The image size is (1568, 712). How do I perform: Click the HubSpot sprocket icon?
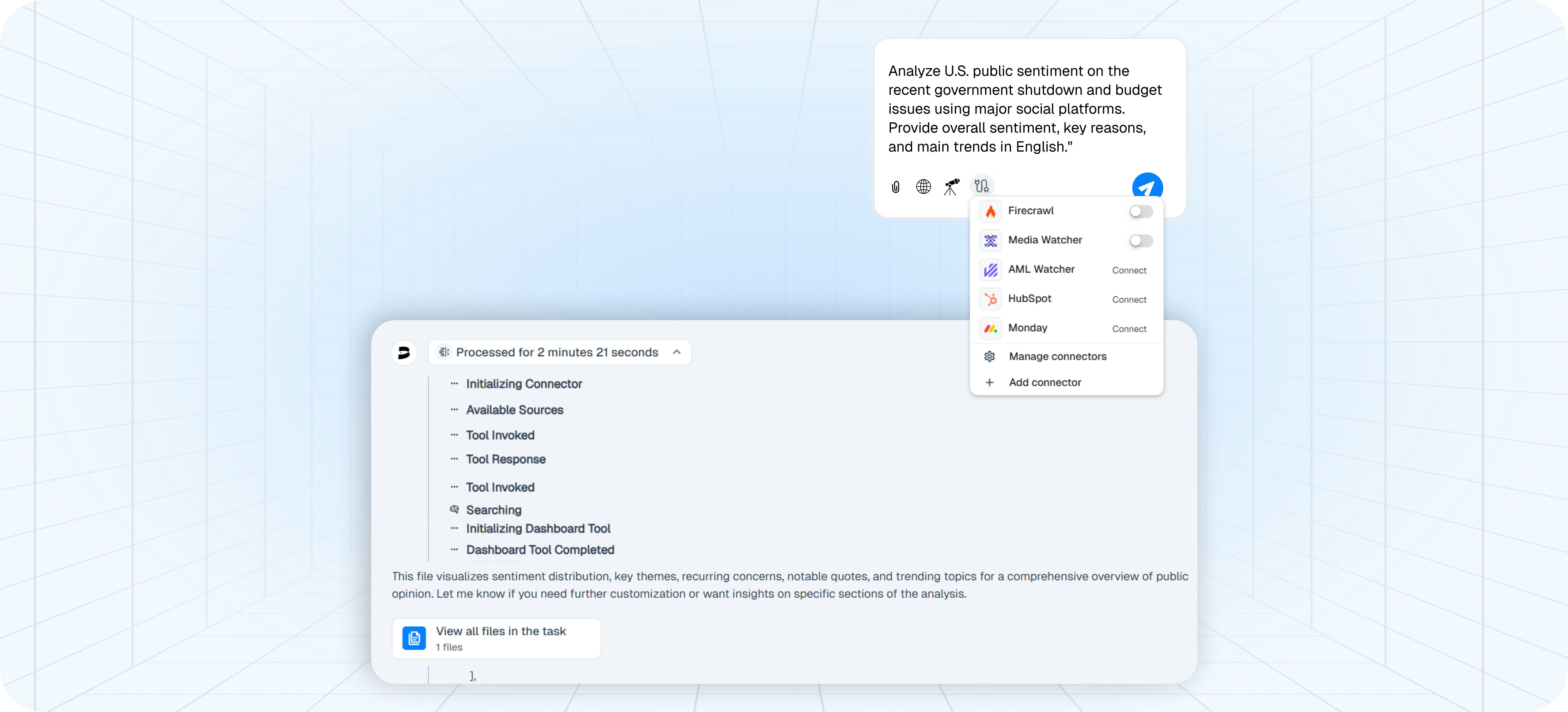pyautogui.click(x=990, y=299)
